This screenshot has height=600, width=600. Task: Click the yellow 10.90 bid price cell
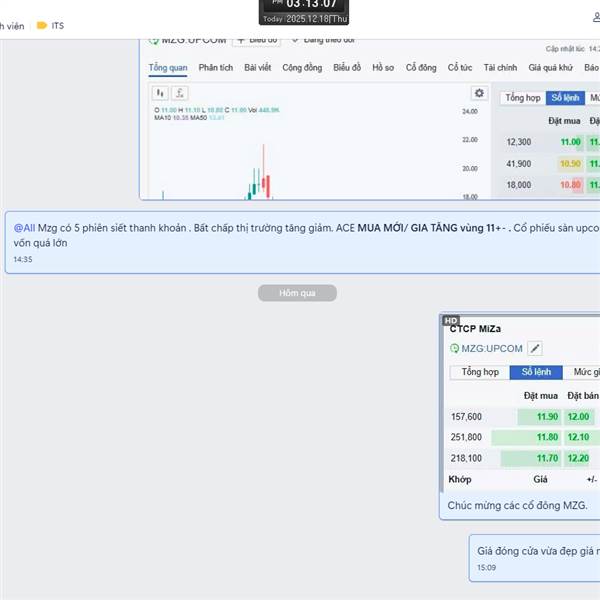(571, 164)
